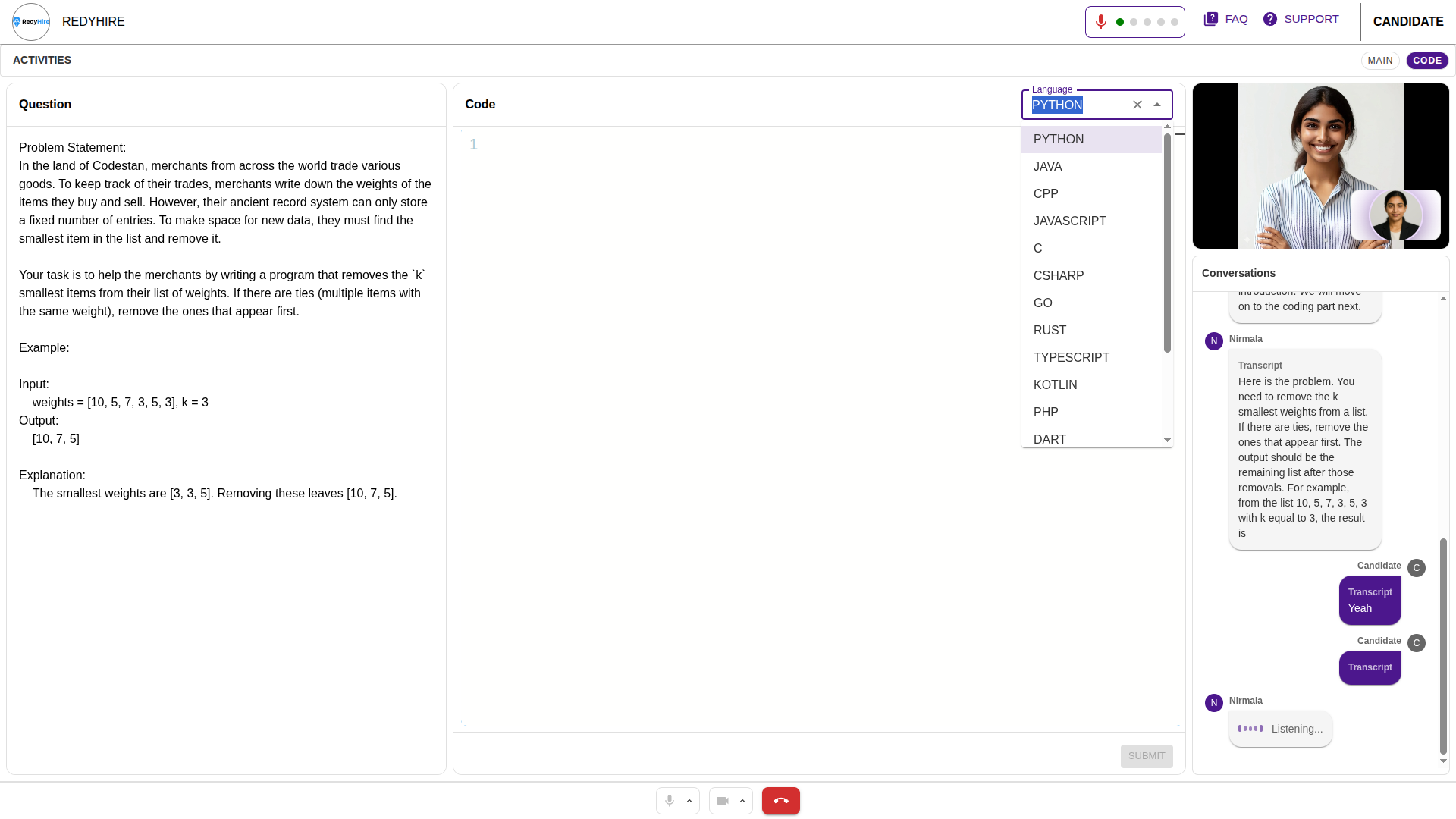This screenshot has width=1456, height=819.
Task: Toggle the camera button
Action: [723, 801]
